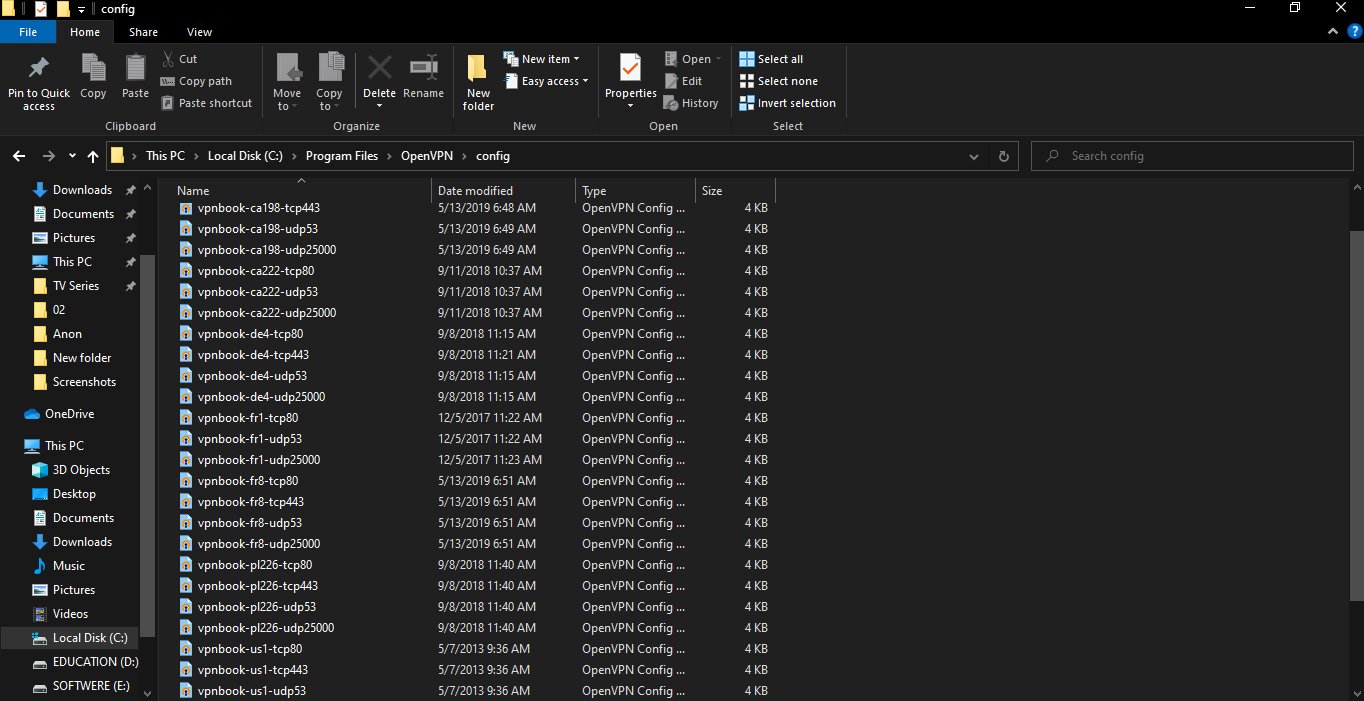The width and height of the screenshot is (1364, 701).
Task: Select Screenshots in the navigation pane
Action: (x=84, y=382)
